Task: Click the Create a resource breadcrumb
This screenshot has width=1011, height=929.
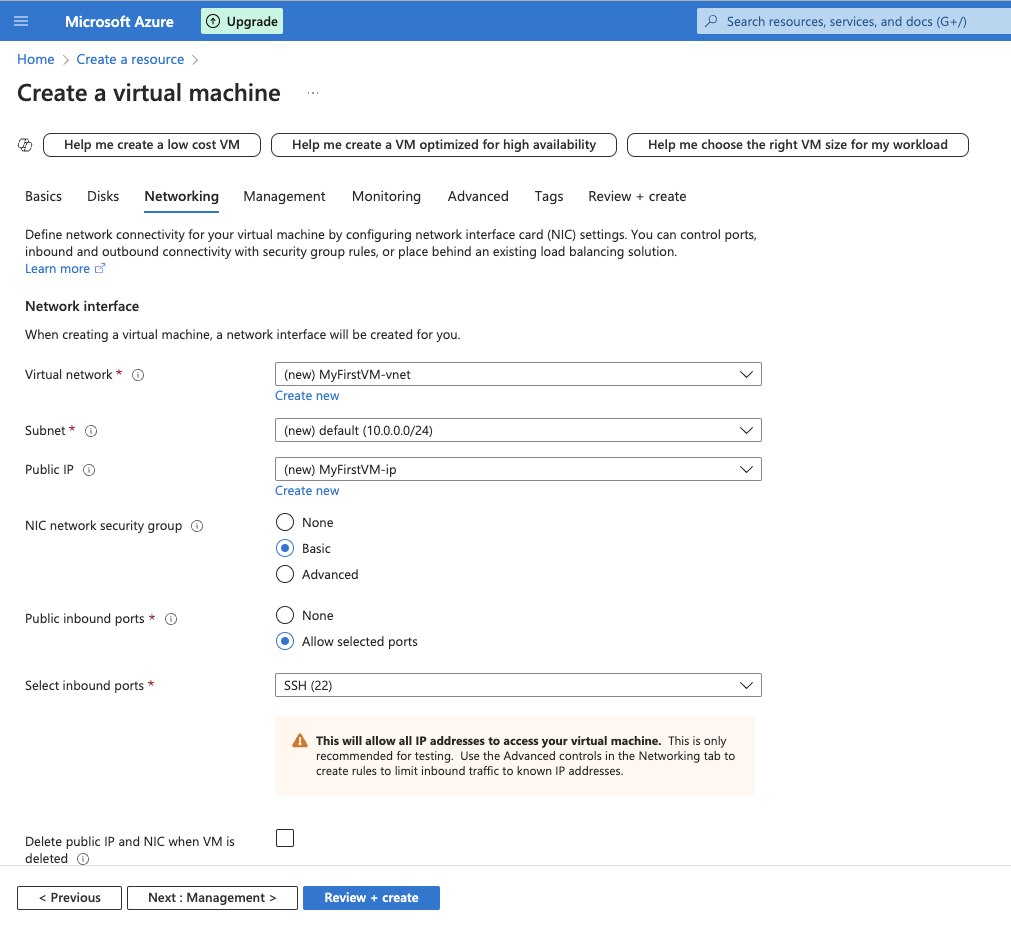Action: coord(130,59)
